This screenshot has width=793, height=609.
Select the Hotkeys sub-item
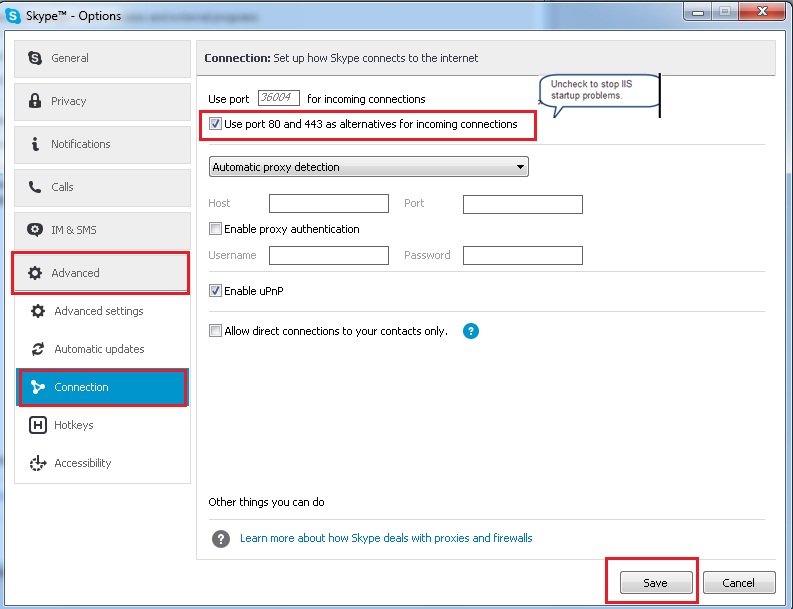[103, 425]
